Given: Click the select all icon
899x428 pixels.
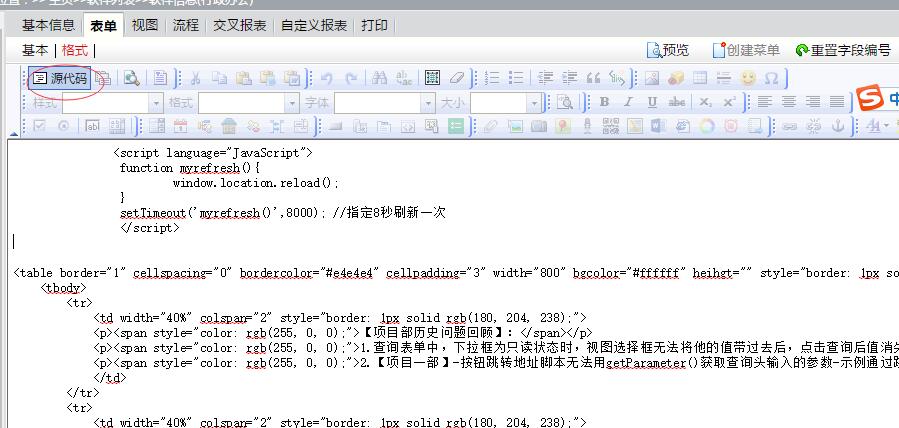Looking at the screenshot, I should tap(432, 78).
